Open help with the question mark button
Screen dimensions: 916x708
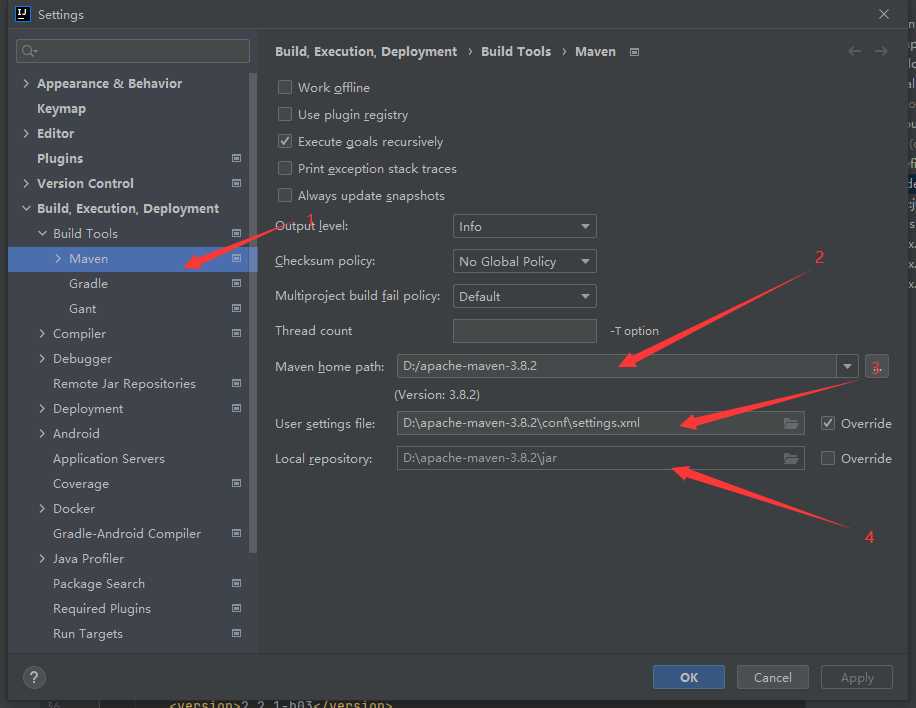tap(34, 678)
